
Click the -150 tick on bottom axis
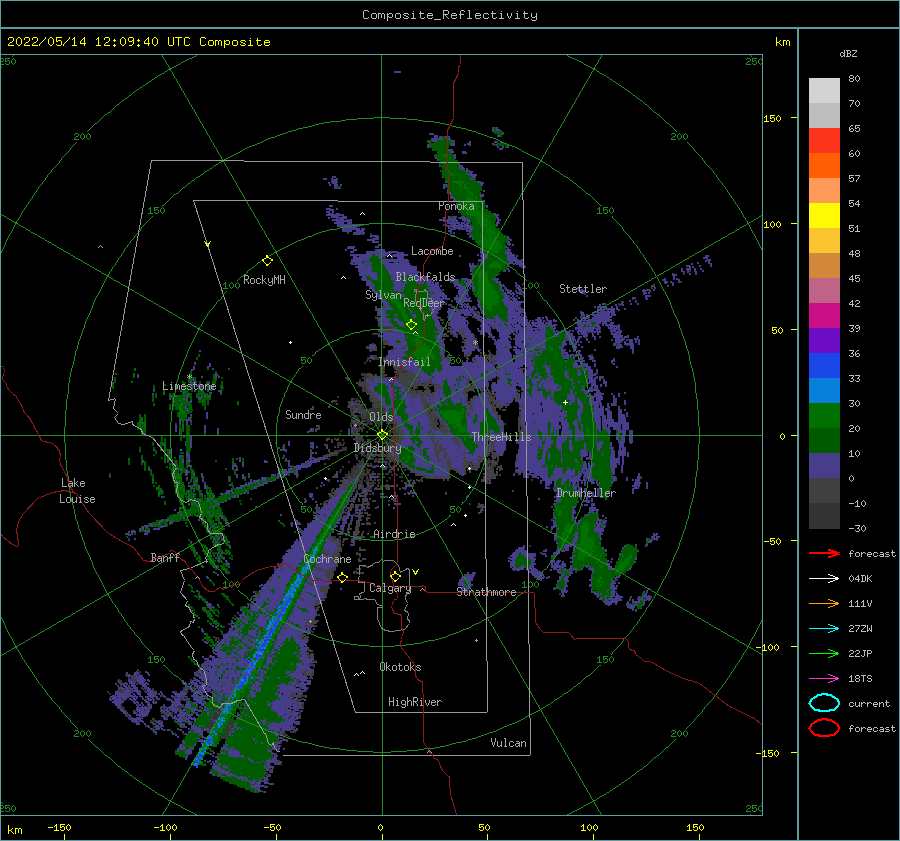coord(59,827)
